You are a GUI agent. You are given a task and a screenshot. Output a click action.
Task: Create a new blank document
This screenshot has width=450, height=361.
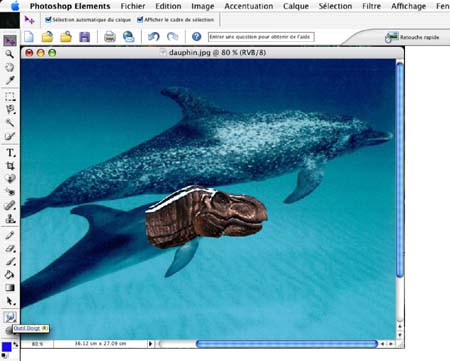[x=29, y=37]
